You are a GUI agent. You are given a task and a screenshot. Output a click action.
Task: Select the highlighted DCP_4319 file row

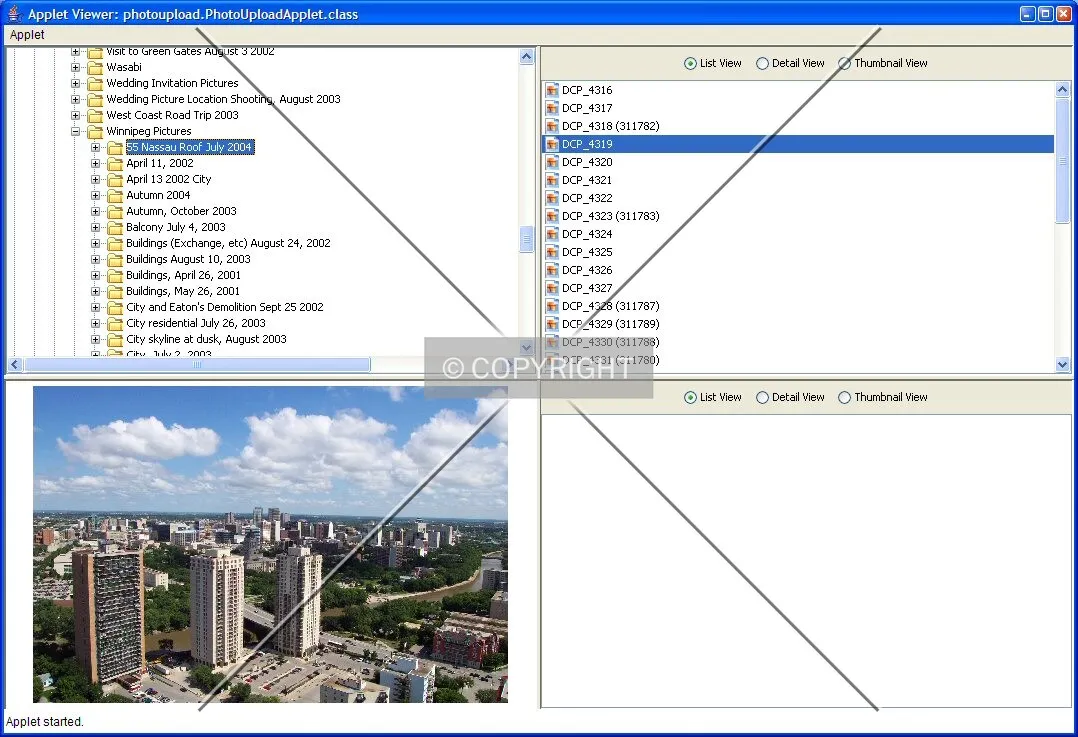[x=798, y=144]
